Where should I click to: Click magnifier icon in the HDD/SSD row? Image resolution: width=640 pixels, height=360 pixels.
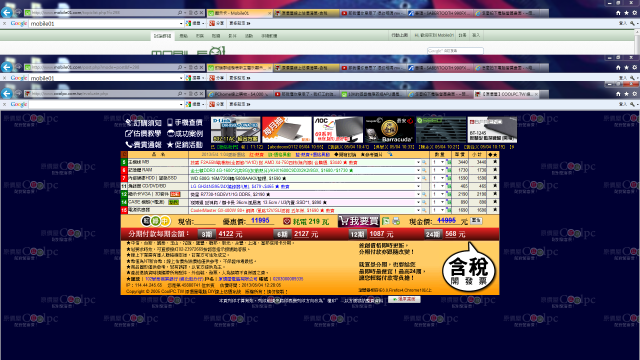(424, 178)
